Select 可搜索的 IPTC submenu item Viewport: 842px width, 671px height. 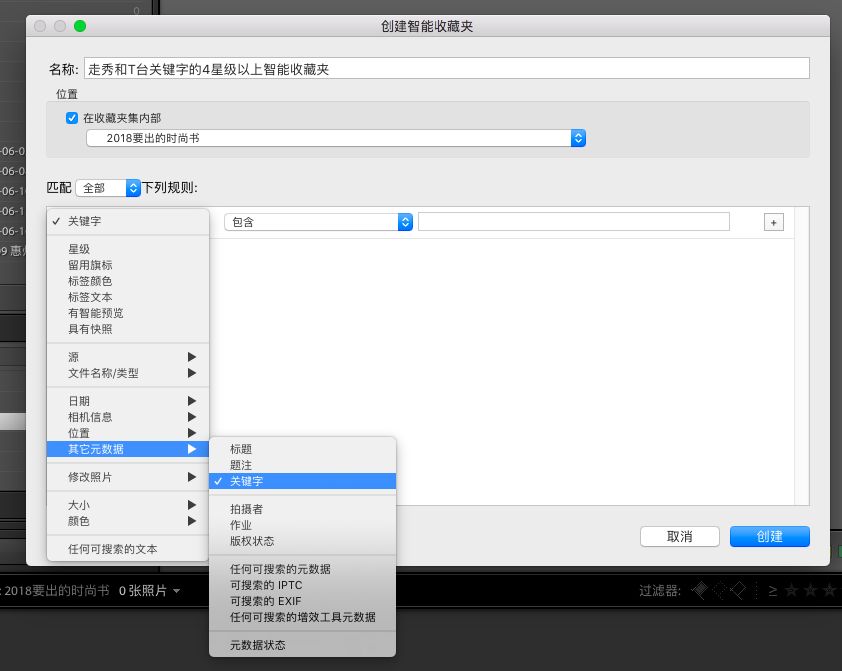pos(266,585)
